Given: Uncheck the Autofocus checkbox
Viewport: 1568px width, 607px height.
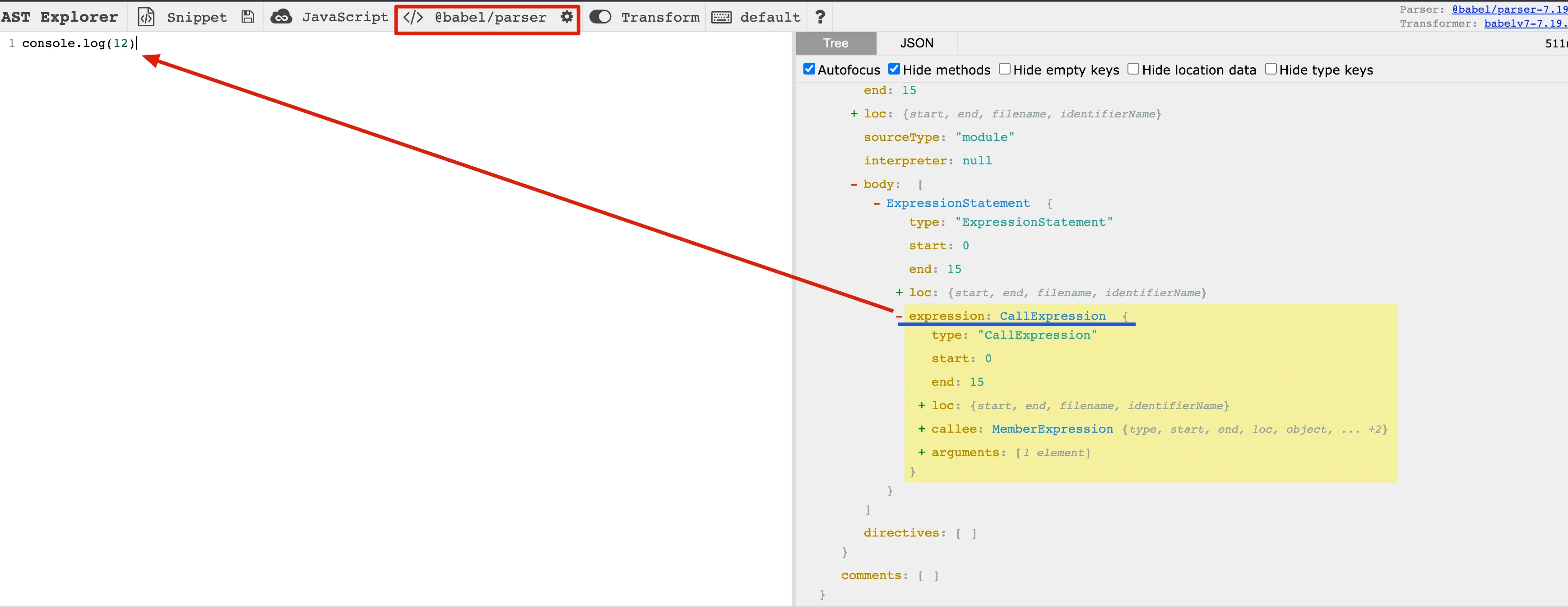Looking at the screenshot, I should pyautogui.click(x=809, y=69).
